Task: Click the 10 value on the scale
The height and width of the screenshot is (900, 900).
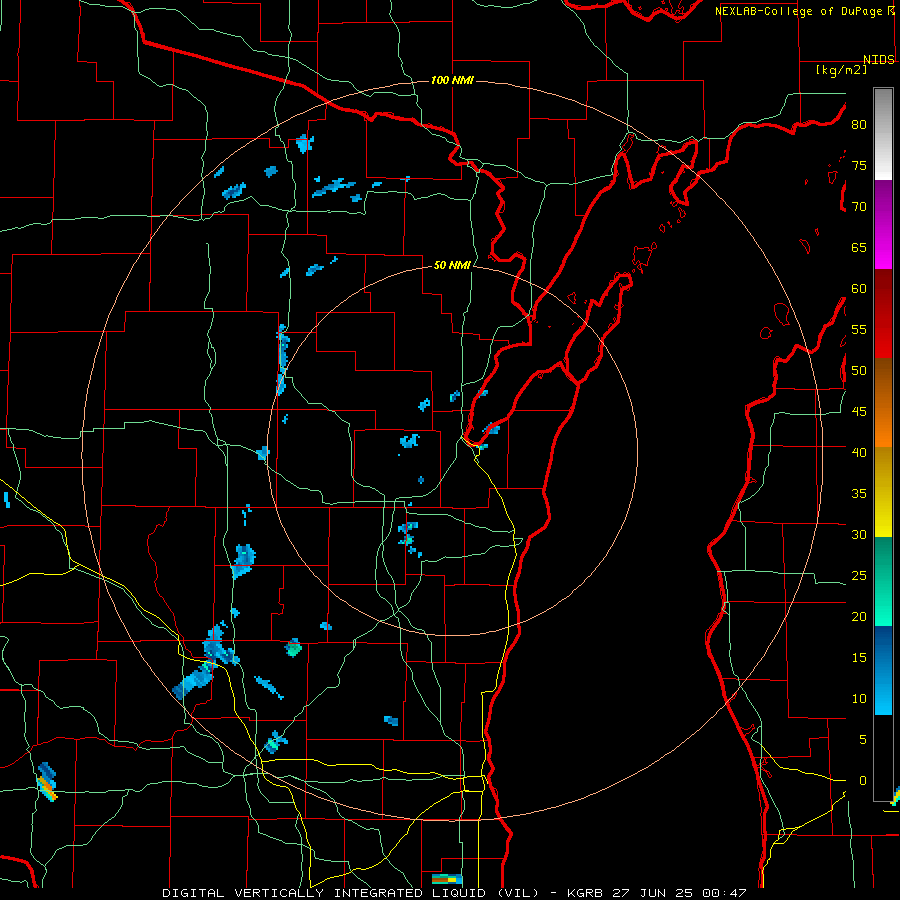Action: pos(859,699)
